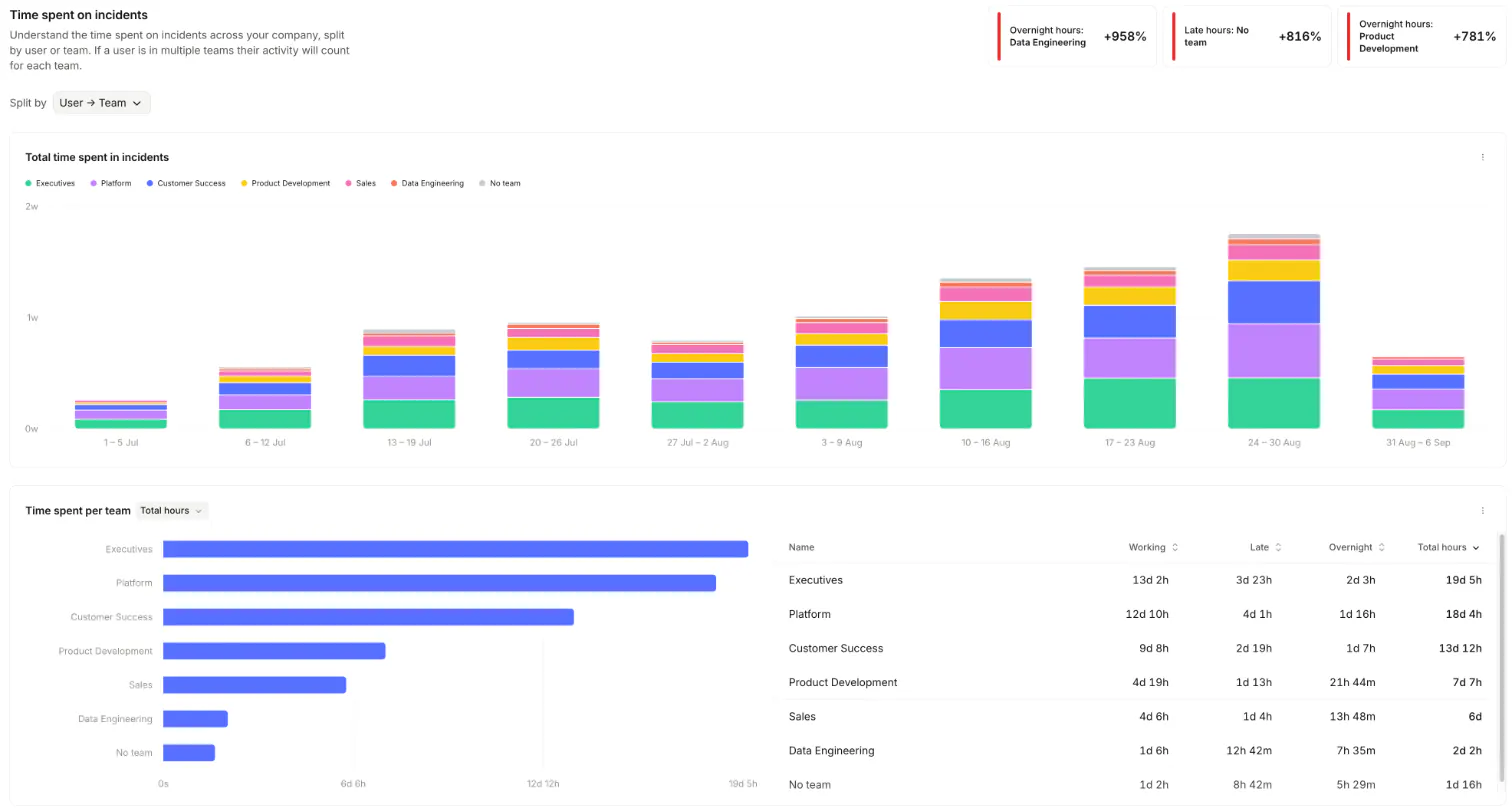Click the 21h 44m overnight value
Screen dimensions: 1512x808
click(x=1352, y=682)
